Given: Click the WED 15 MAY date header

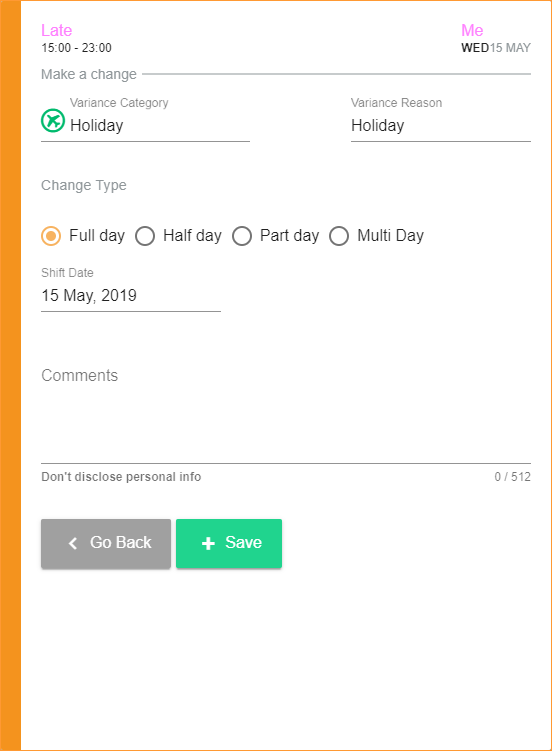Looking at the screenshot, I should point(496,48).
